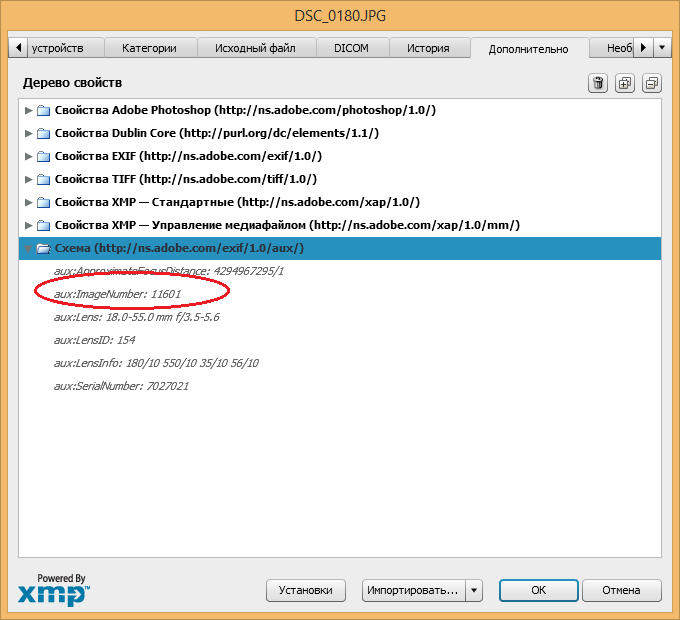Select Свойства EXIF row text
Screen dimensions: 680x620
coord(188,156)
